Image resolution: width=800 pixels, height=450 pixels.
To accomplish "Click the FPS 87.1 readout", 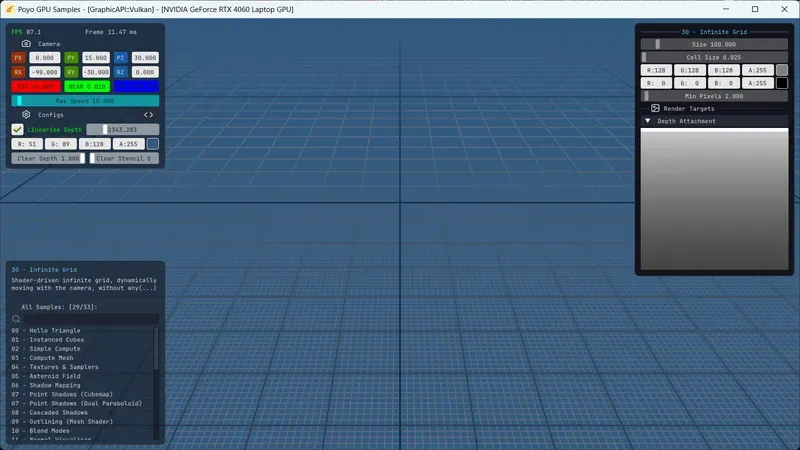I will point(26,32).
